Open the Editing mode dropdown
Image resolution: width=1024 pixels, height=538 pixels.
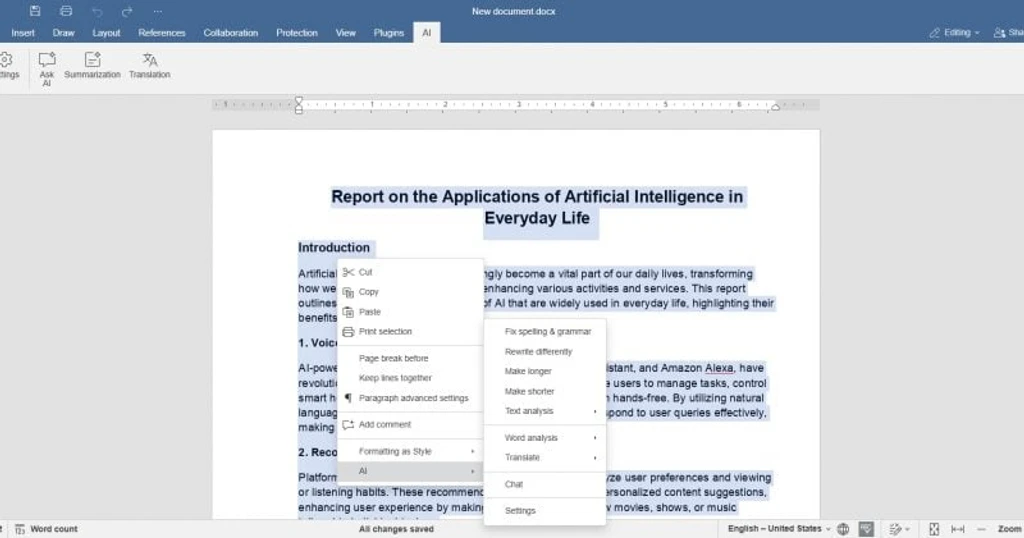pos(954,33)
